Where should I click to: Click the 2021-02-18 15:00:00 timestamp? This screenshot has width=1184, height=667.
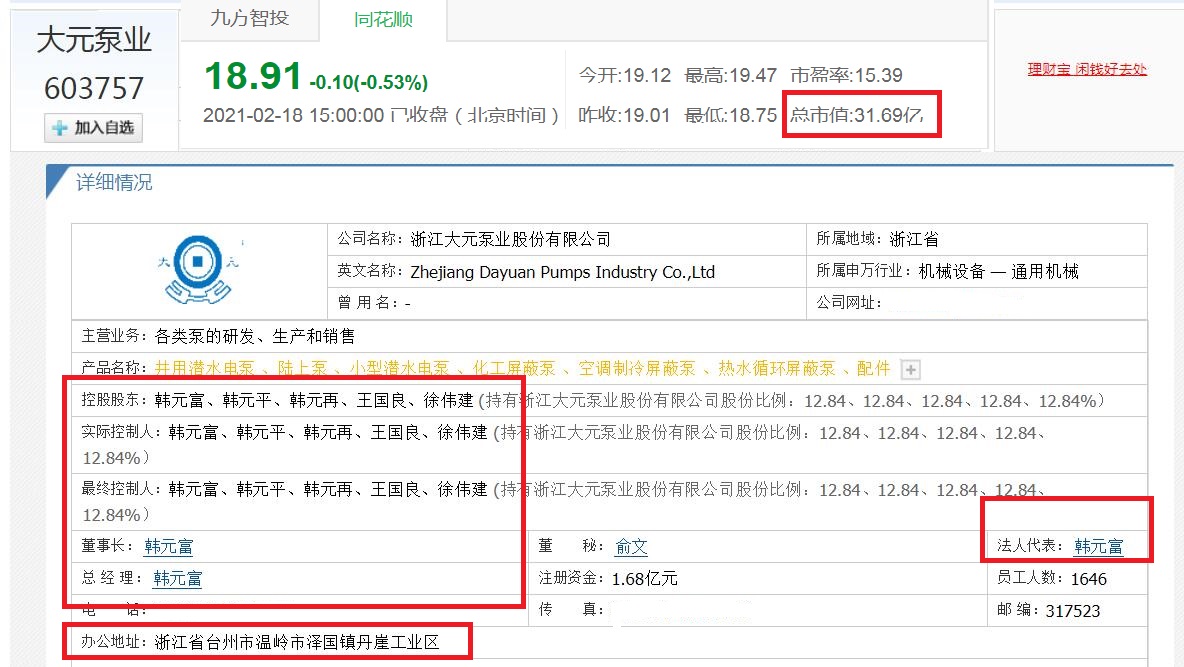[x=293, y=115]
